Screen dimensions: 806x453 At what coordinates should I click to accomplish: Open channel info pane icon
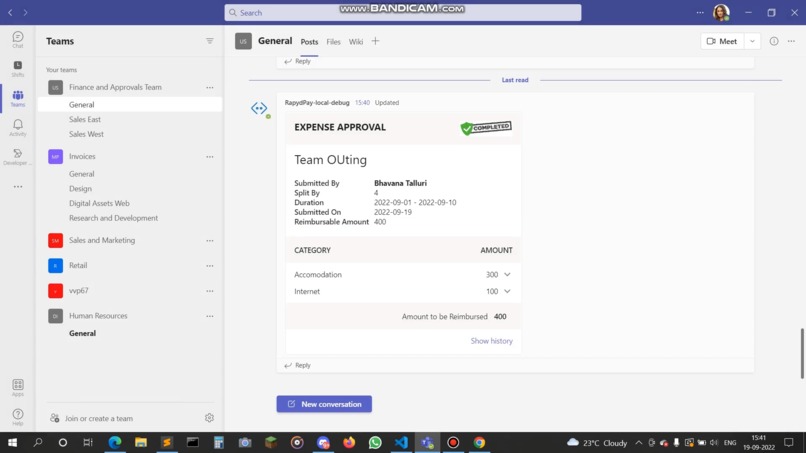(774, 41)
